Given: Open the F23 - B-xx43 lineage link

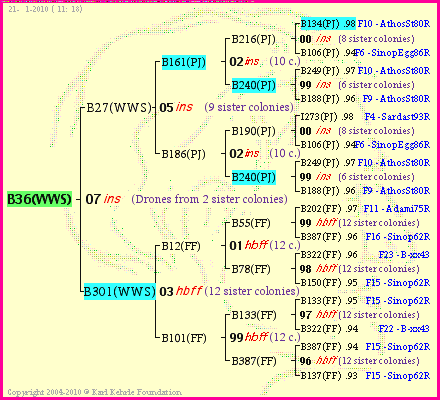Looking at the screenshot, I should point(404,255).
